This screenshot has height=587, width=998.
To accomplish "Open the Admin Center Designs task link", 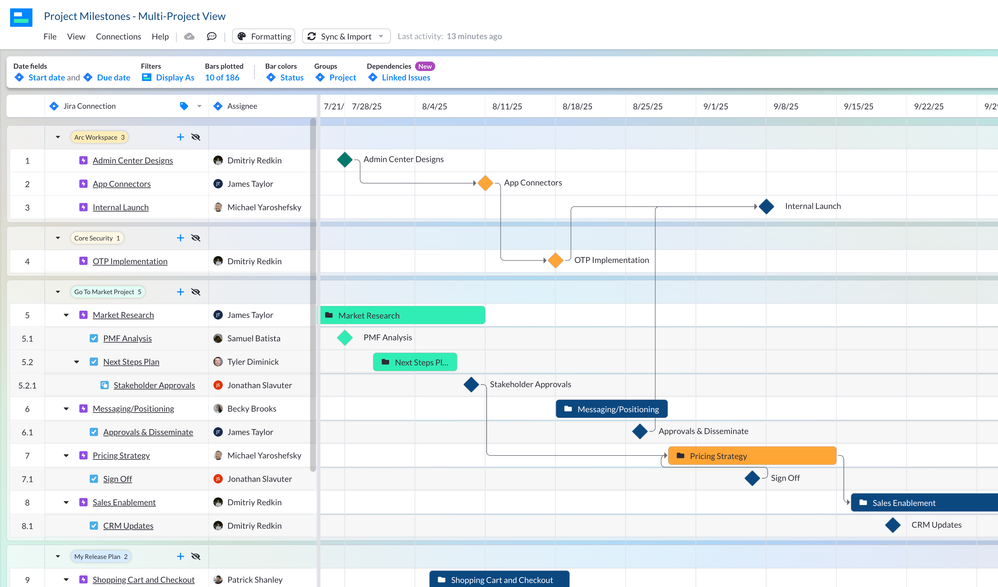I will click(x=133, y=160).
